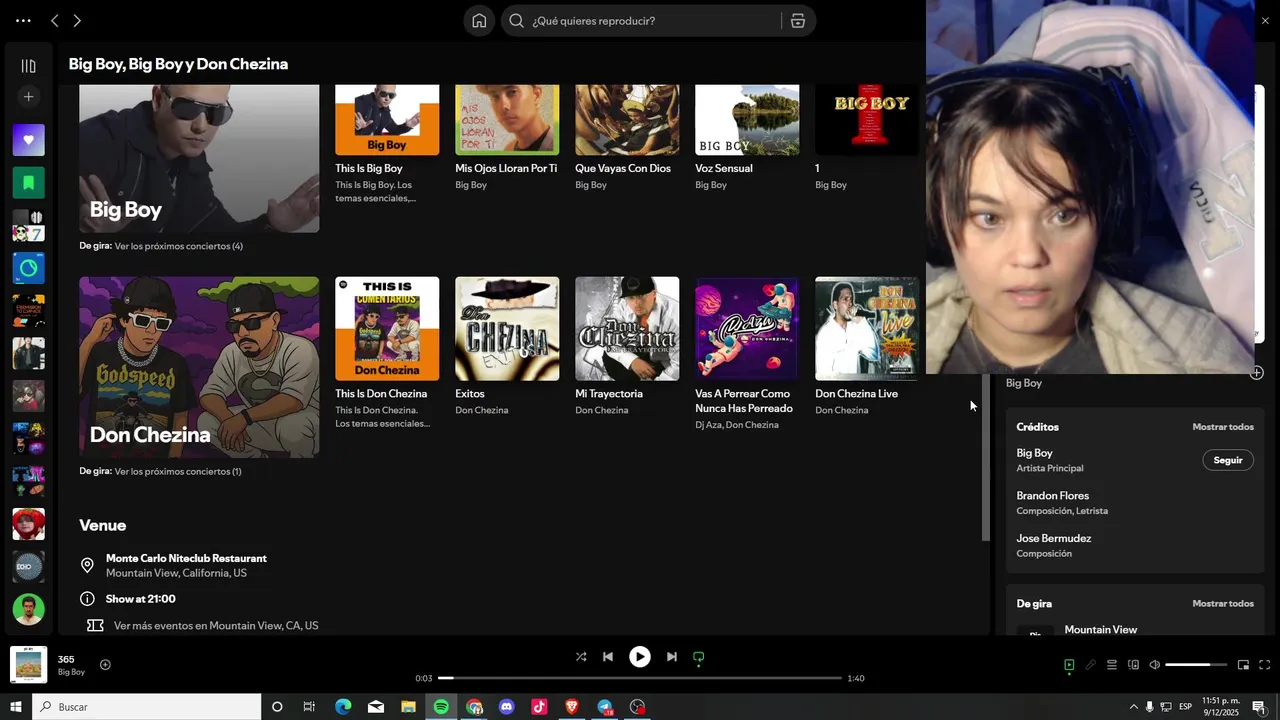Open Liked Songs in sidebar

28,140
